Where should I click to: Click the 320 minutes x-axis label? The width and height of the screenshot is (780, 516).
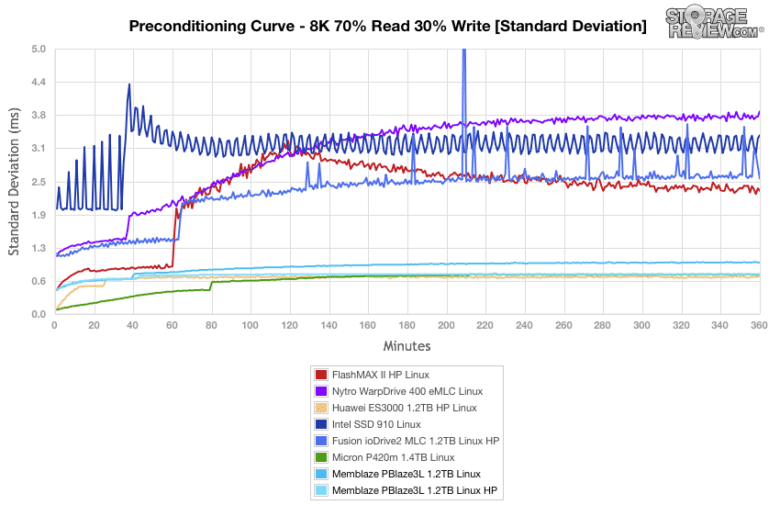[x=681, y=325]
